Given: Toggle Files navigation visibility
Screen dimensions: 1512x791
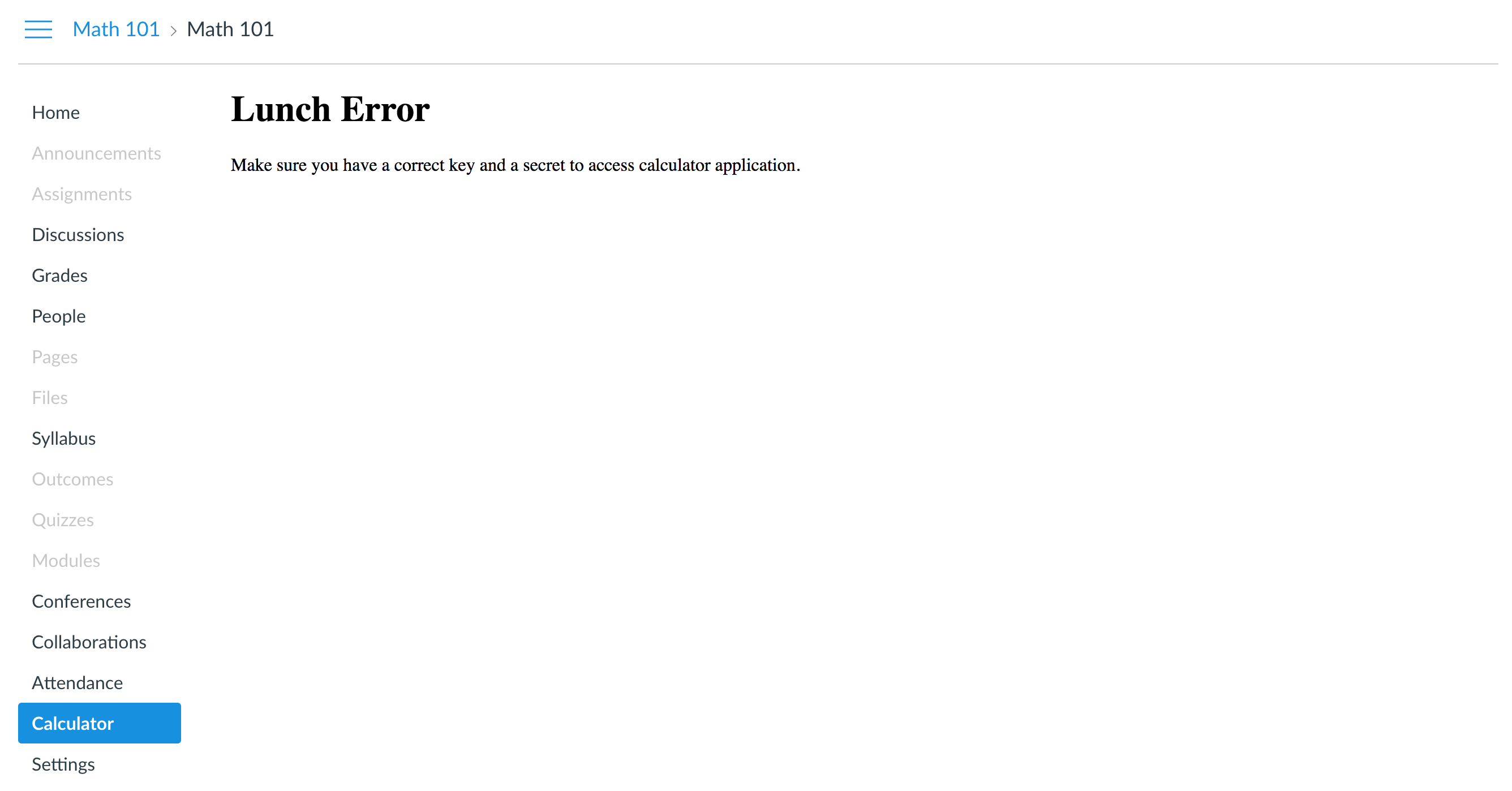Looking at the screenshot, I should 49,397.
